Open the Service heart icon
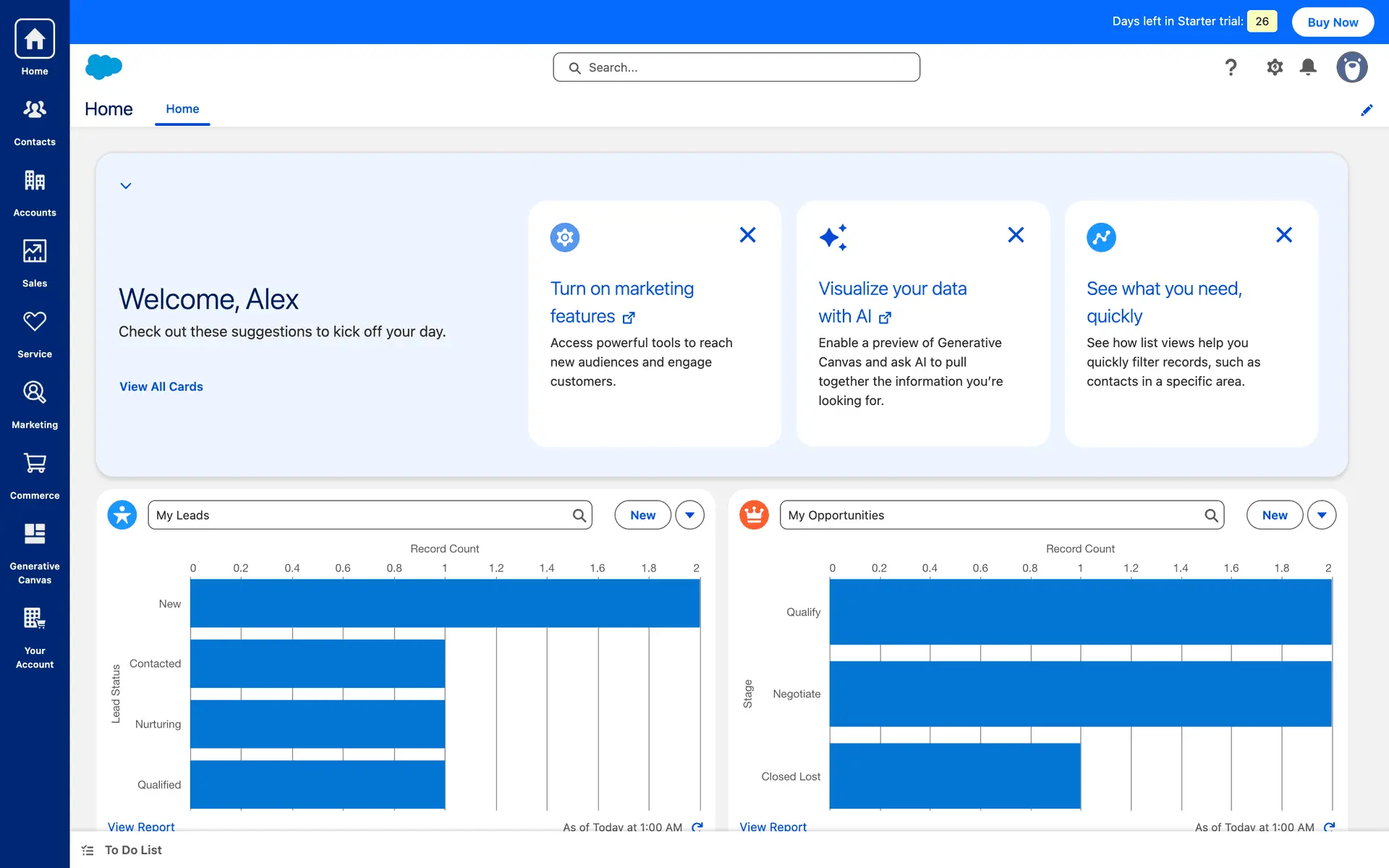1389x868 pixels. click(x=35, y=333)
